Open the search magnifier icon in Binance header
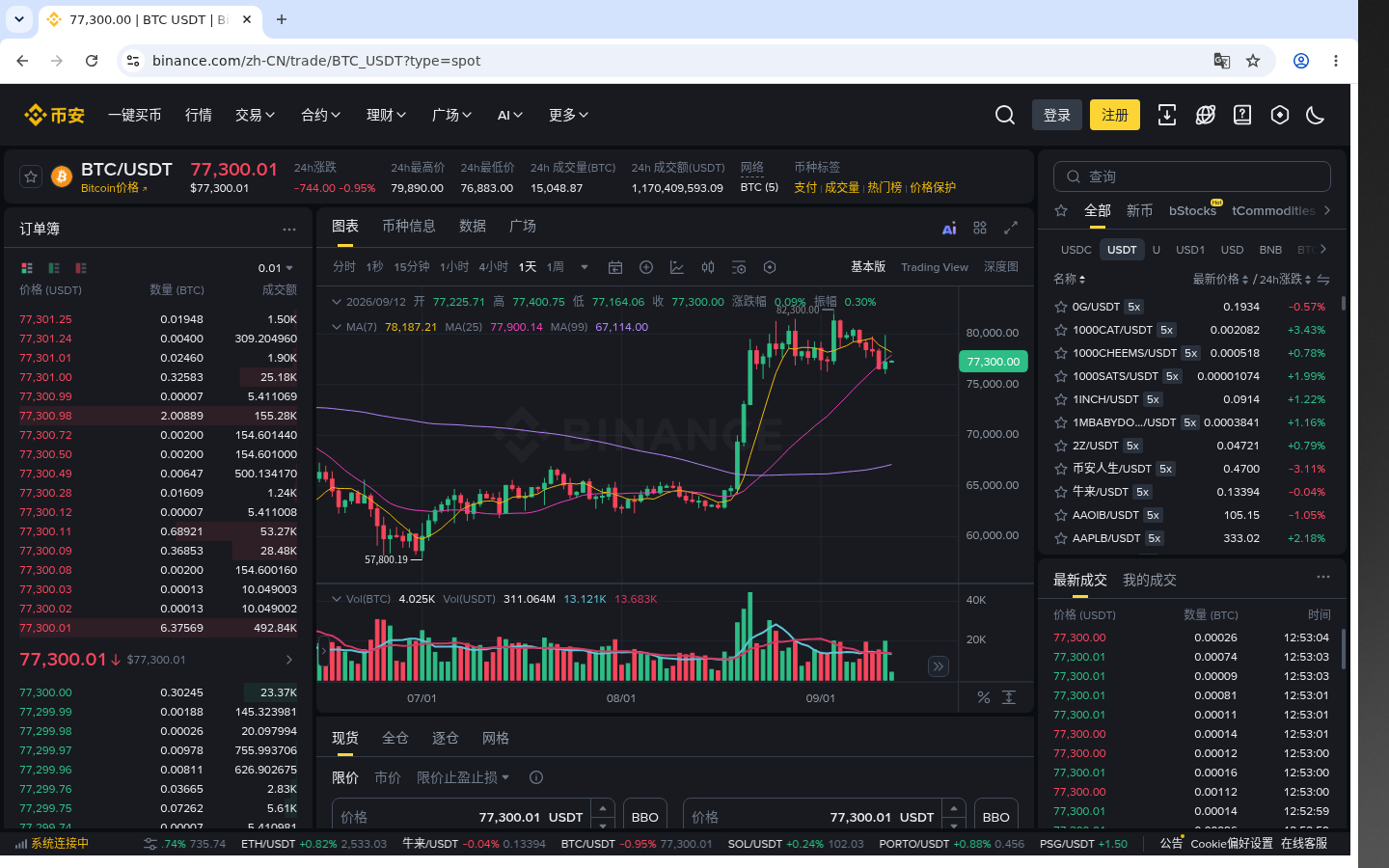 click(1005, 115)
